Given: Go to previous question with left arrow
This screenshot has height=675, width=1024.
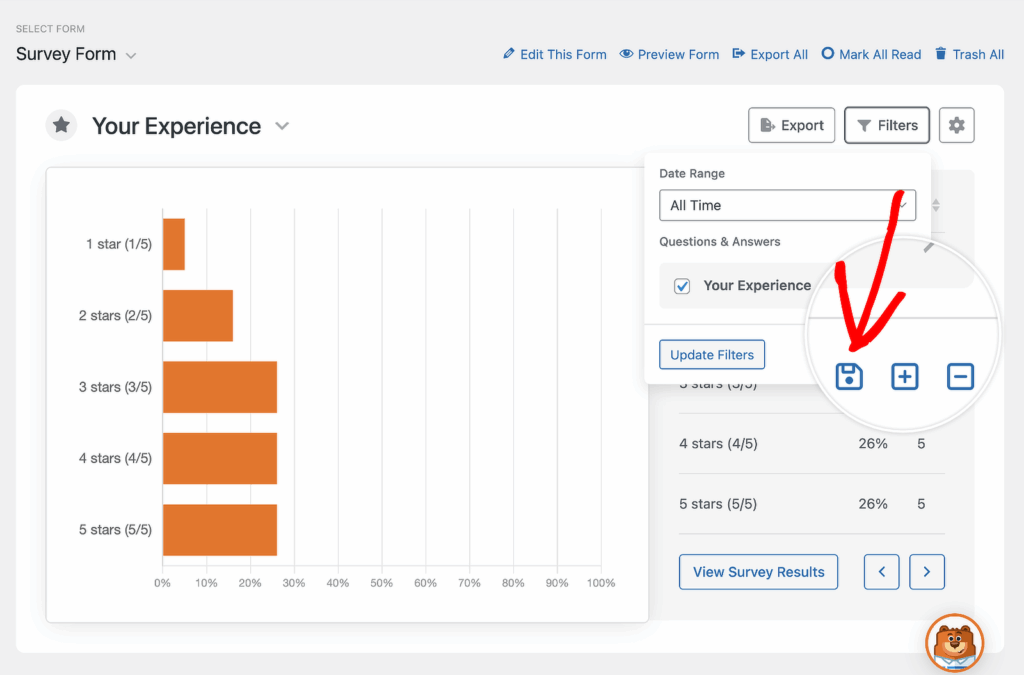Looking at the screenshot, I should pos(881,572).
